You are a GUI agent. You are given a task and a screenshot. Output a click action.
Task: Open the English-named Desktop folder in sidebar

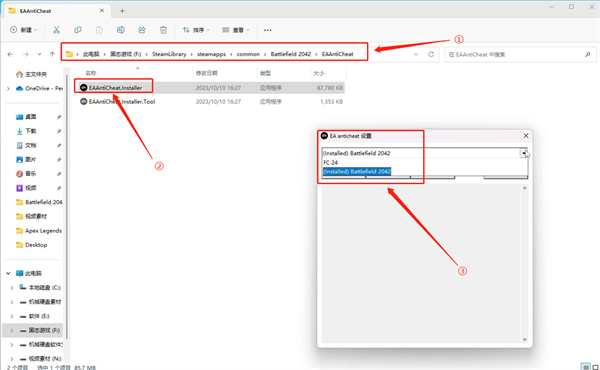click(32, 244)
